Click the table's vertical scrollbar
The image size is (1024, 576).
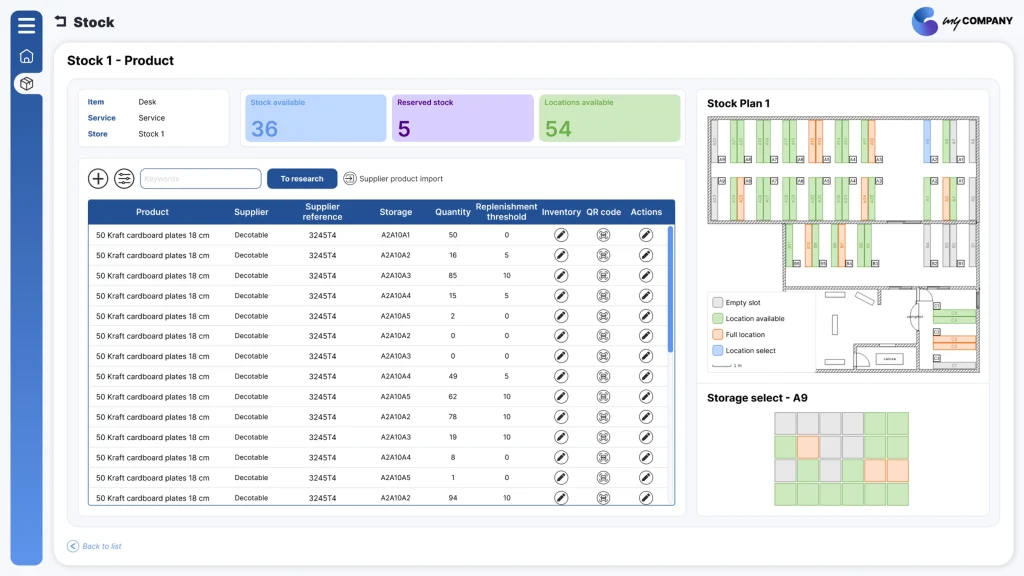(670, 289)
